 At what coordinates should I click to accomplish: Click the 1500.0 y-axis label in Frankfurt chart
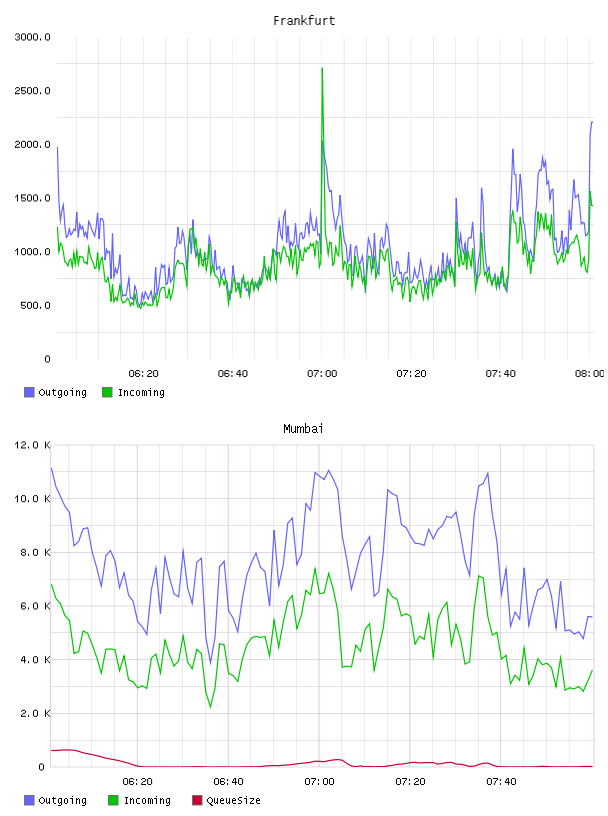point(33,198)
